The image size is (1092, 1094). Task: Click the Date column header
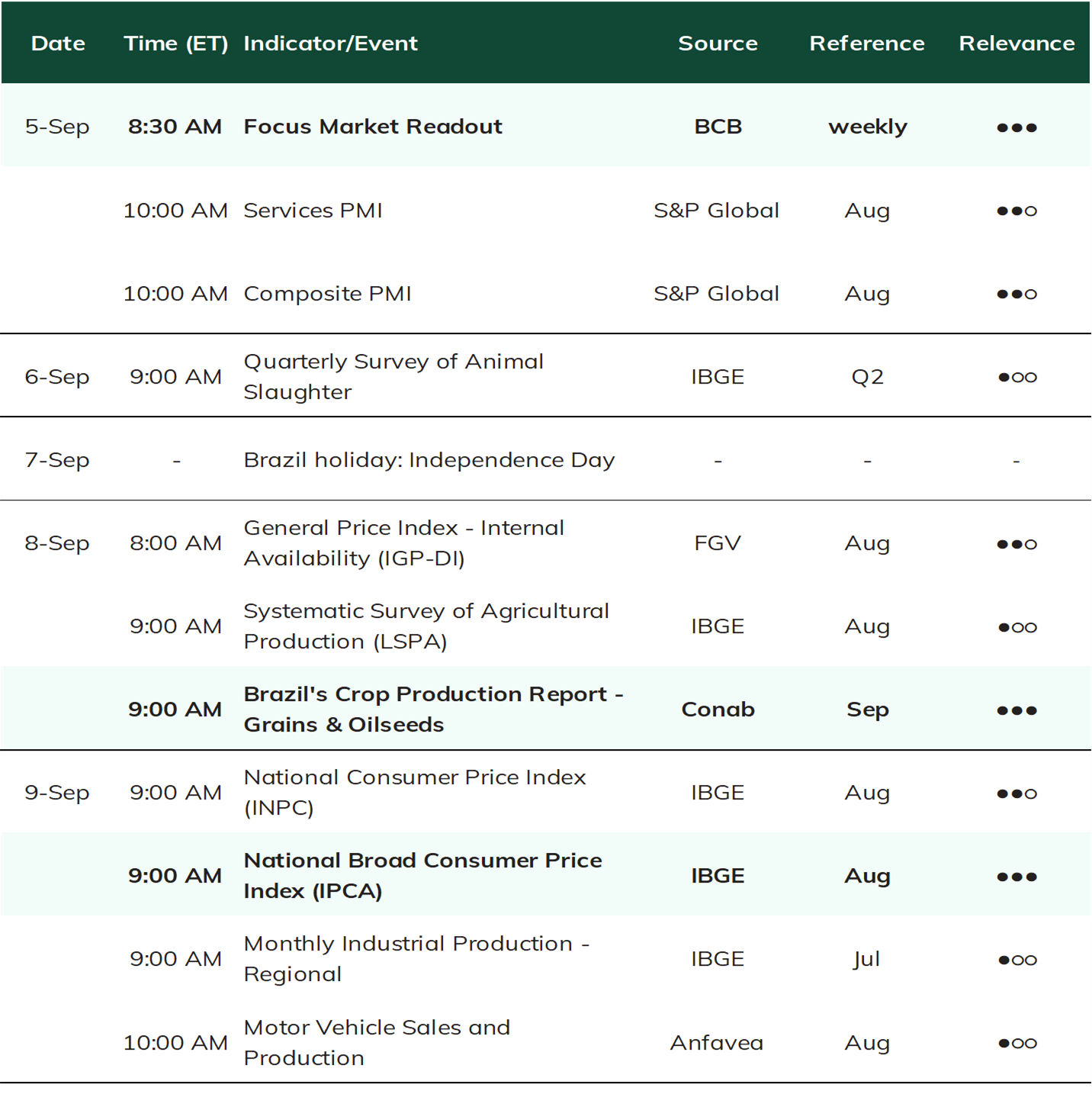(x=58, y=43)
